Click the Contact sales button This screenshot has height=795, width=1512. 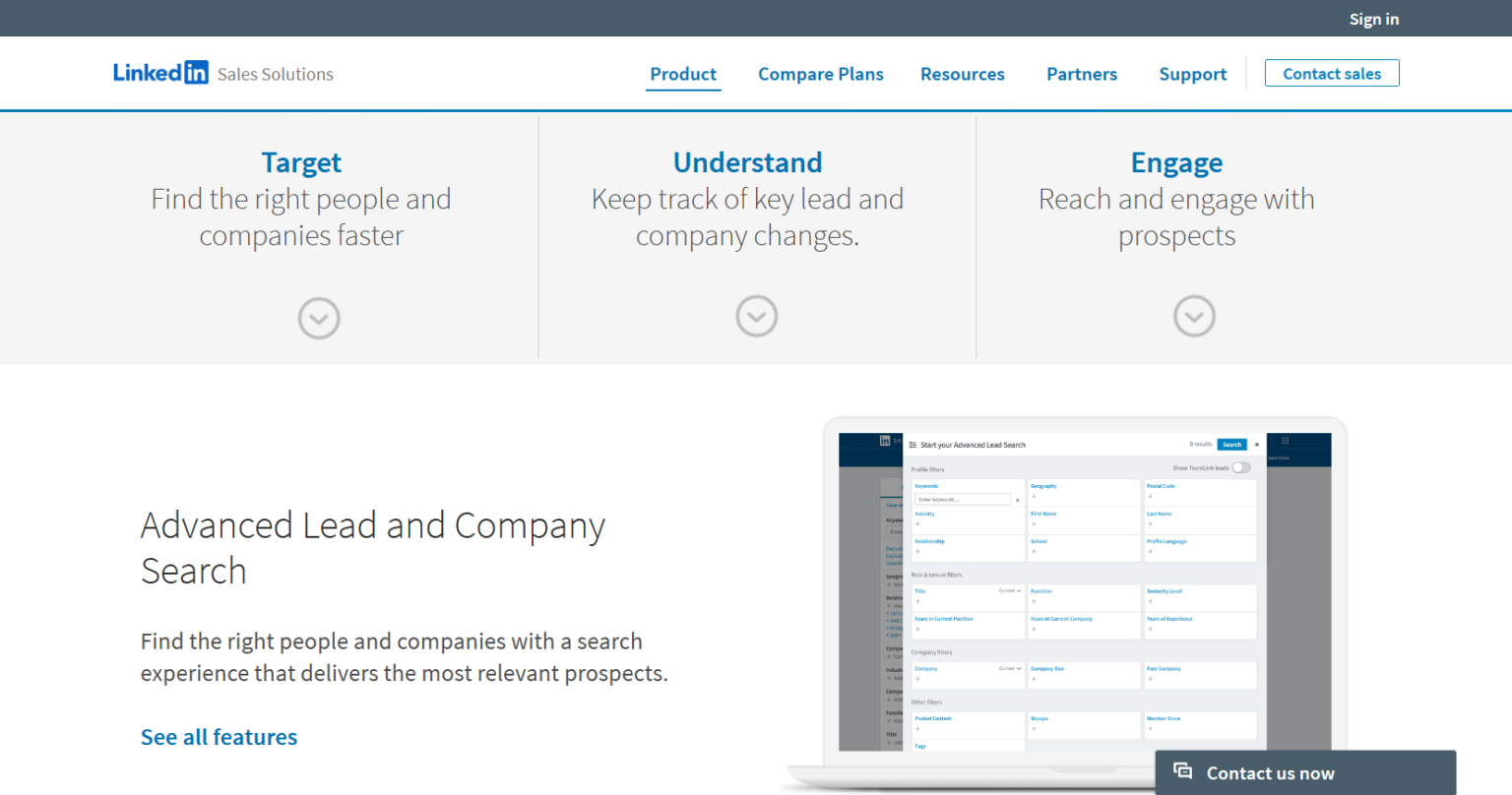pos(1332,74)
